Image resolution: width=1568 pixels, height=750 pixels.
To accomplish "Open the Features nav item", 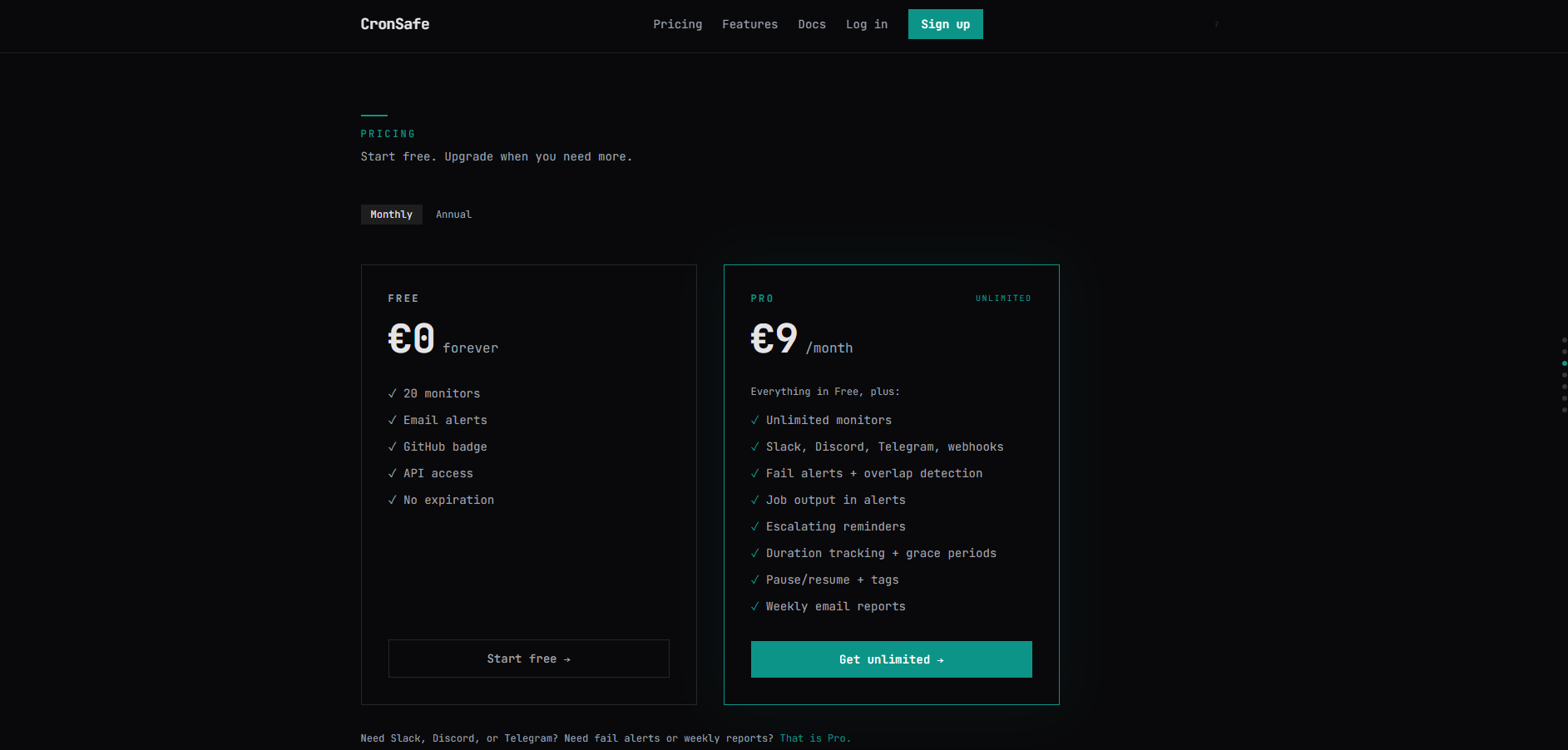I will tap(750, 24).
